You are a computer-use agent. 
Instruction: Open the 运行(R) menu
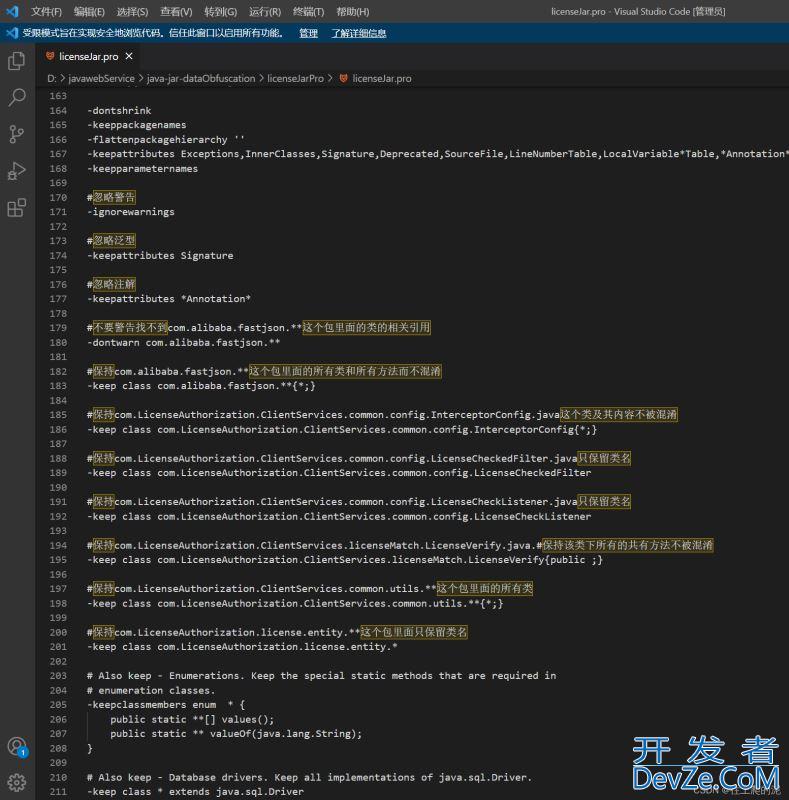[x=265, y=12]
